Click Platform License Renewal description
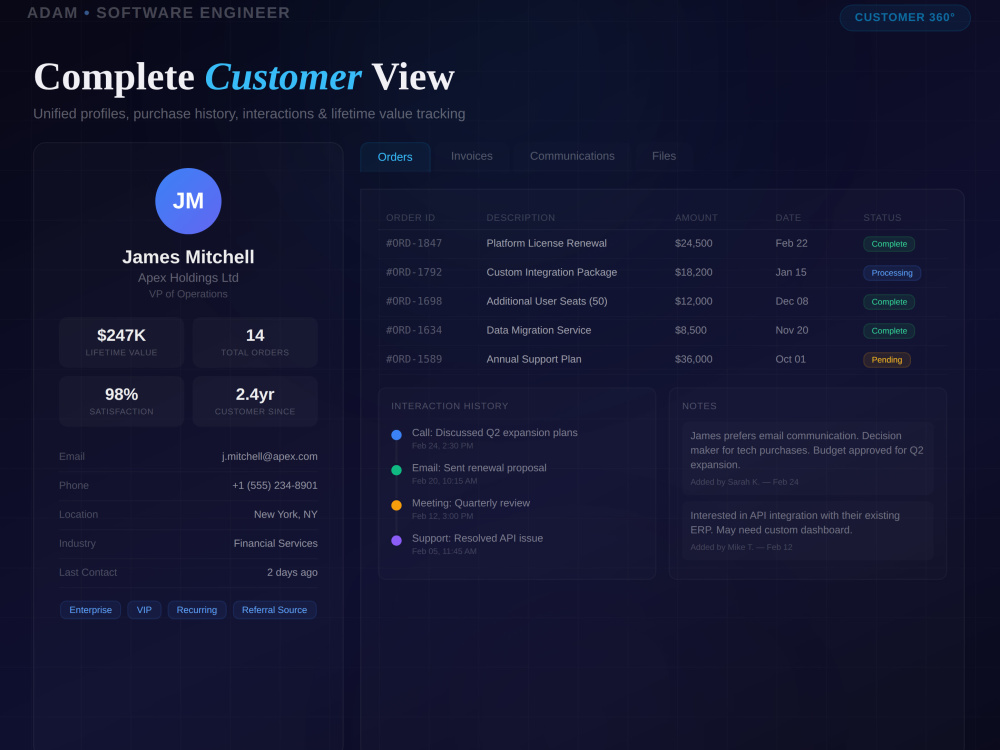Screen dimensions: 1000x750 pyautogui.click(x=547, y=243)
